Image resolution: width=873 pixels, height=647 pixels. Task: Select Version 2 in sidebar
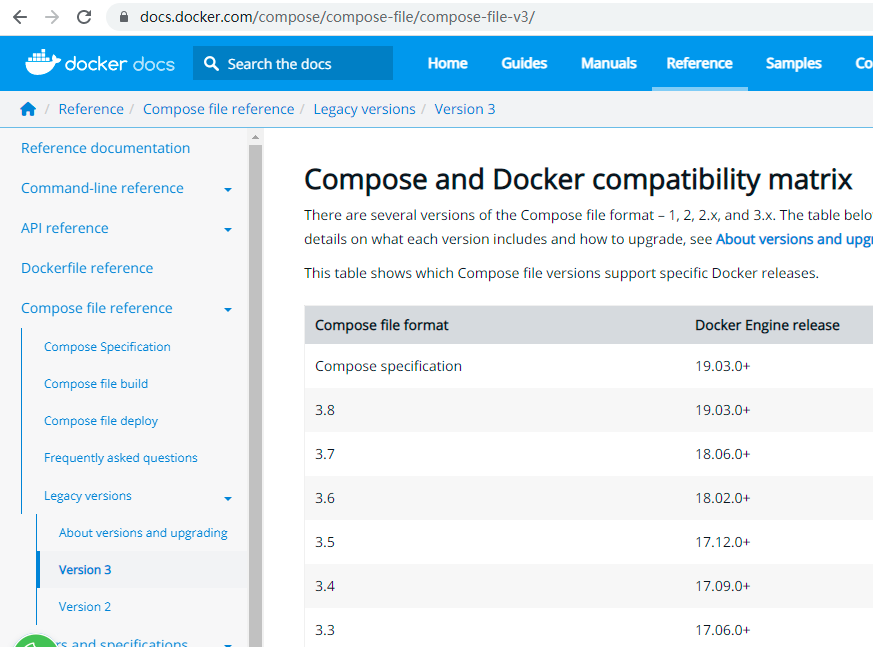click(x=85, y=607)
